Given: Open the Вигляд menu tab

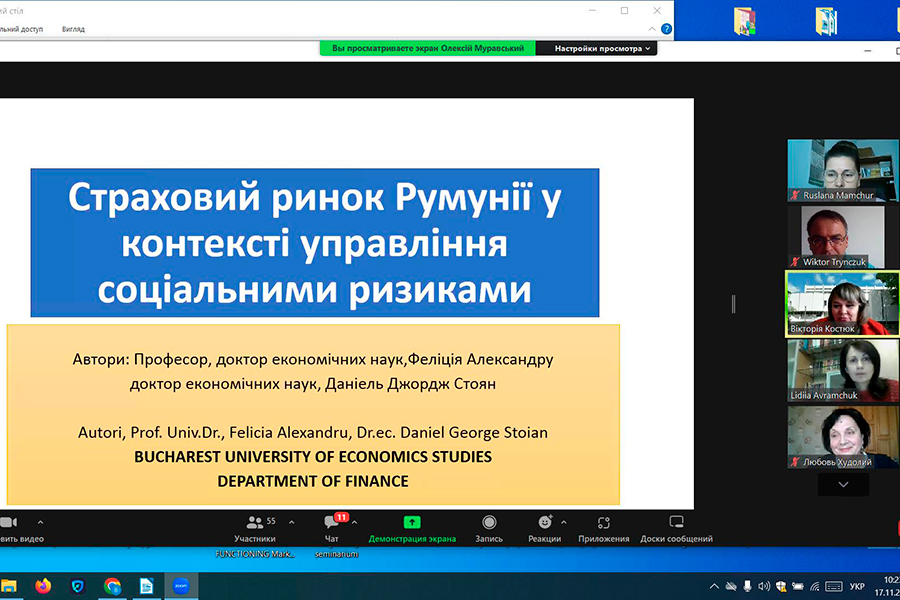Looking at the screenshot, I should point(73,29).
